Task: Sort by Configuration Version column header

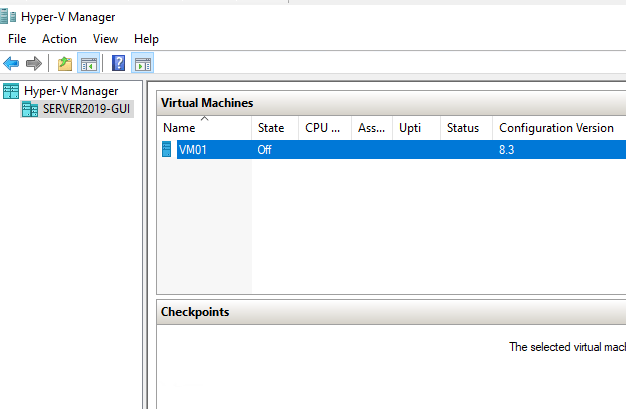Action: pyautogui.click(x=559, y=128)
